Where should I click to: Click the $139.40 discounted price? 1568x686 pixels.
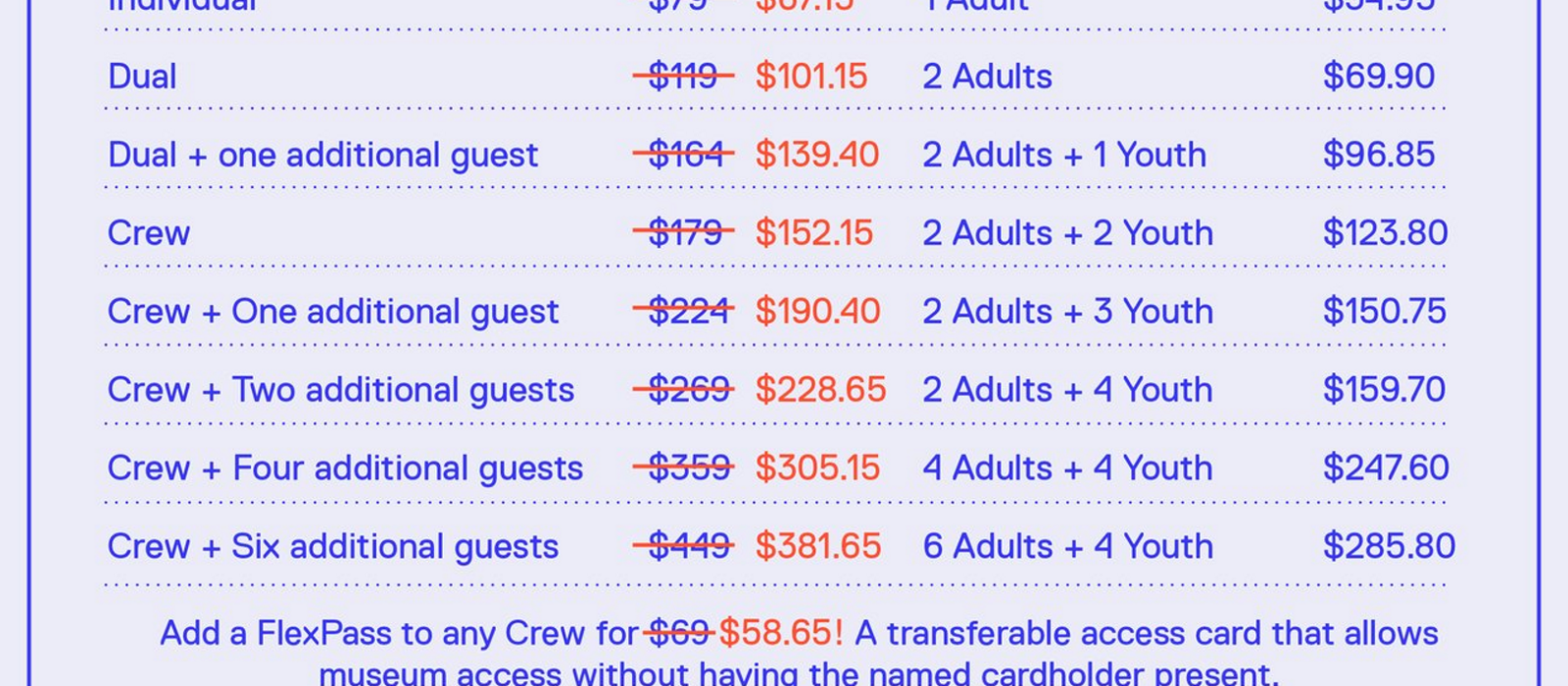817,155
